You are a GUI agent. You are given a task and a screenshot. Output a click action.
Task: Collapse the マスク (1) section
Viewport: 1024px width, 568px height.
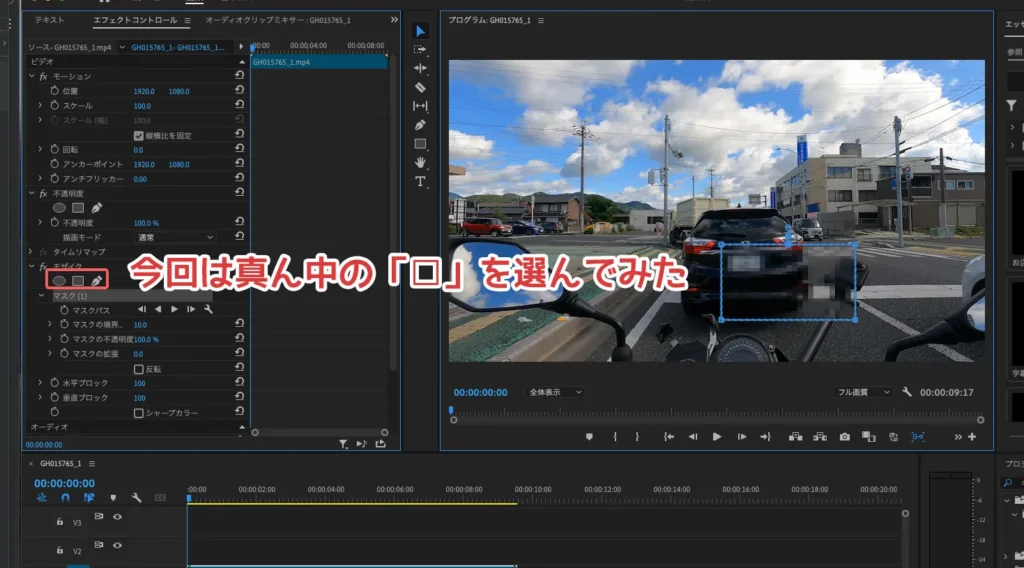tap(42, 296)
